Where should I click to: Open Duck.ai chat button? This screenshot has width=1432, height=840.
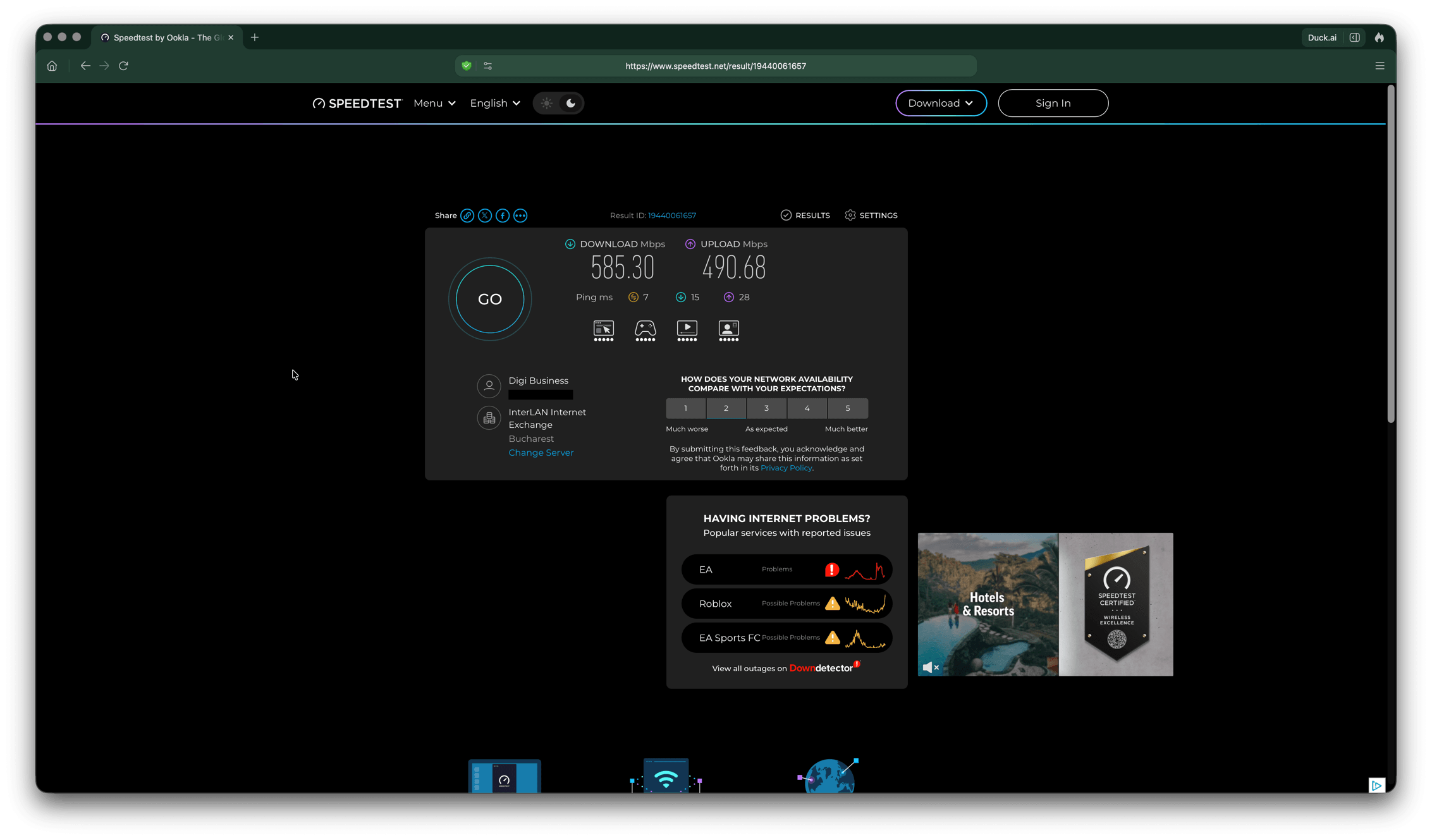(1322, 37)
